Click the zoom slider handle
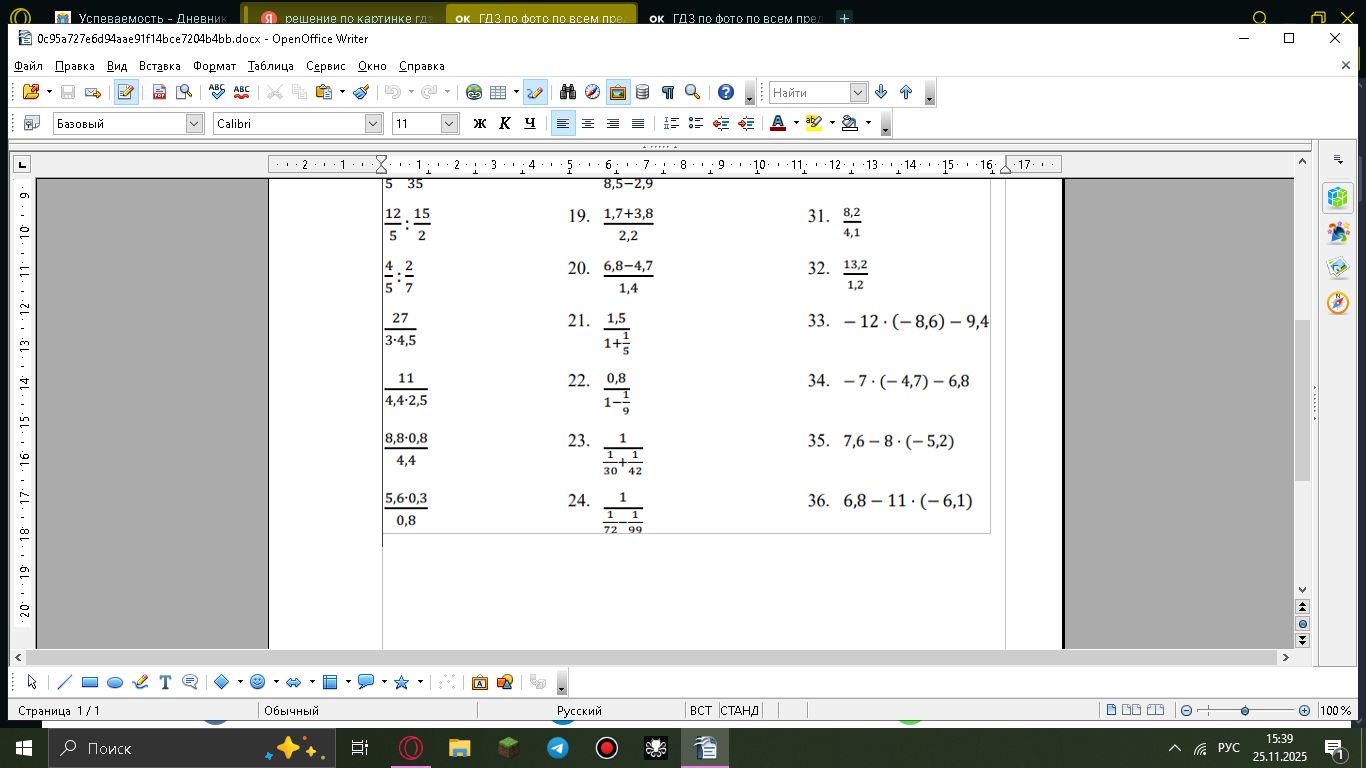 pos(1245,710)
